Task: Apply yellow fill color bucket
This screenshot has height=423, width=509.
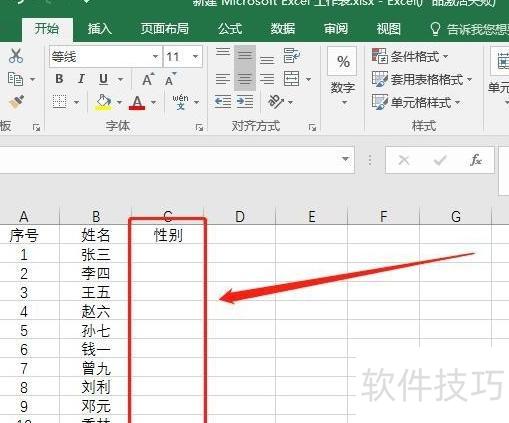Action: [103, 102]
